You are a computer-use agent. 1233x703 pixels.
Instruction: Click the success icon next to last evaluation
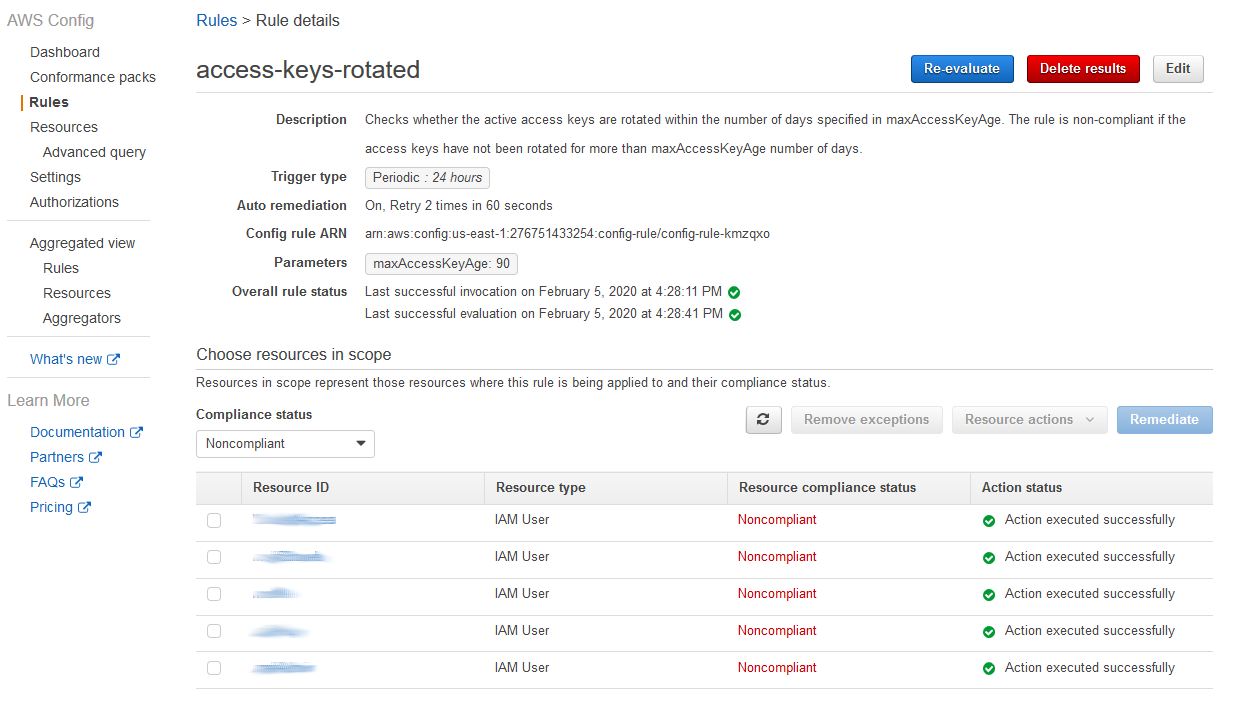[x=733, y=313]
